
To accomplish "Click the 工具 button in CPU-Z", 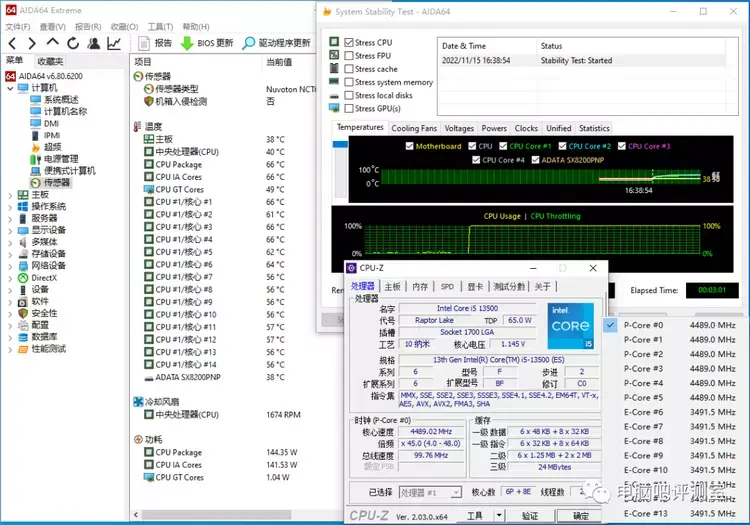I will coord(475,516).
